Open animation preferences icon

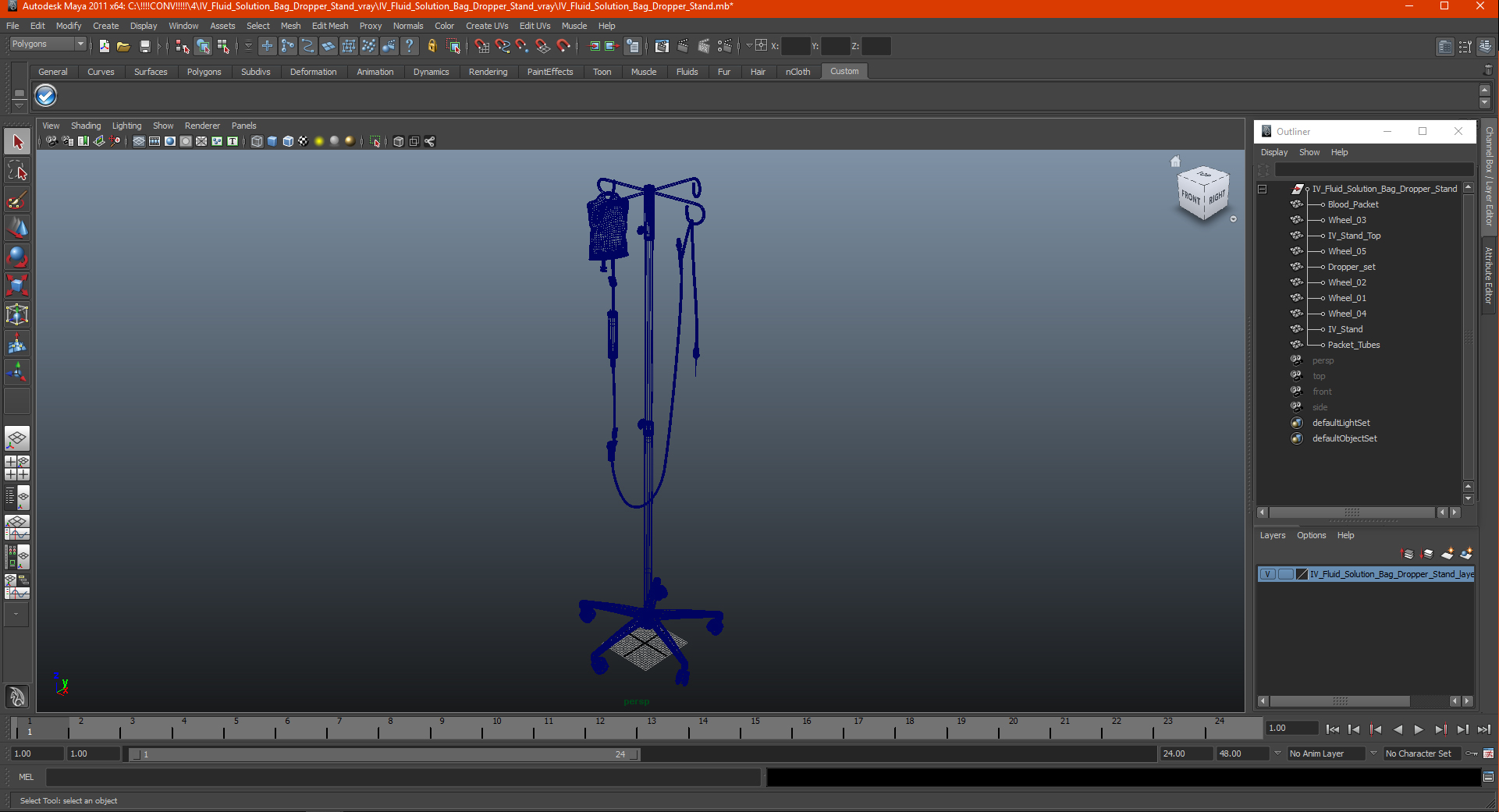pos(1488,753)
